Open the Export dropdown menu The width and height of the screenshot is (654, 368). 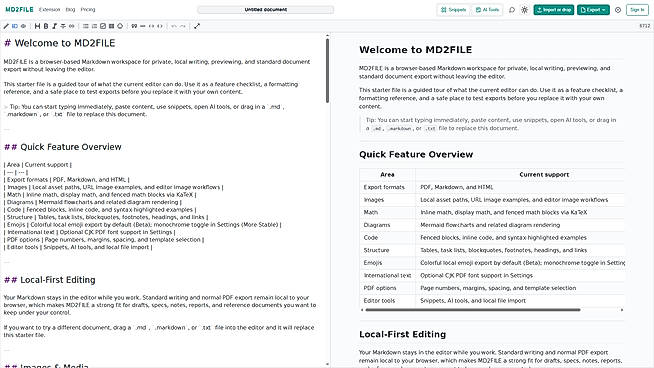pos(593,10)
